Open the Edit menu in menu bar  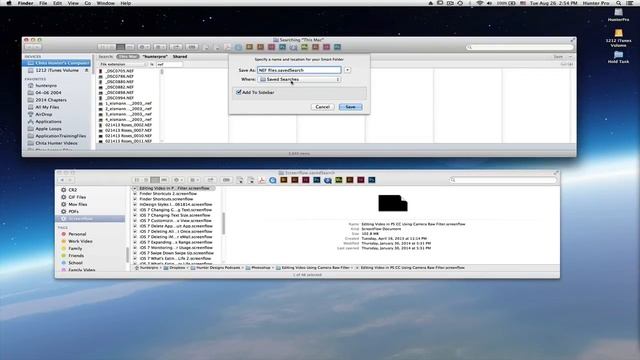tap(58, 3)
